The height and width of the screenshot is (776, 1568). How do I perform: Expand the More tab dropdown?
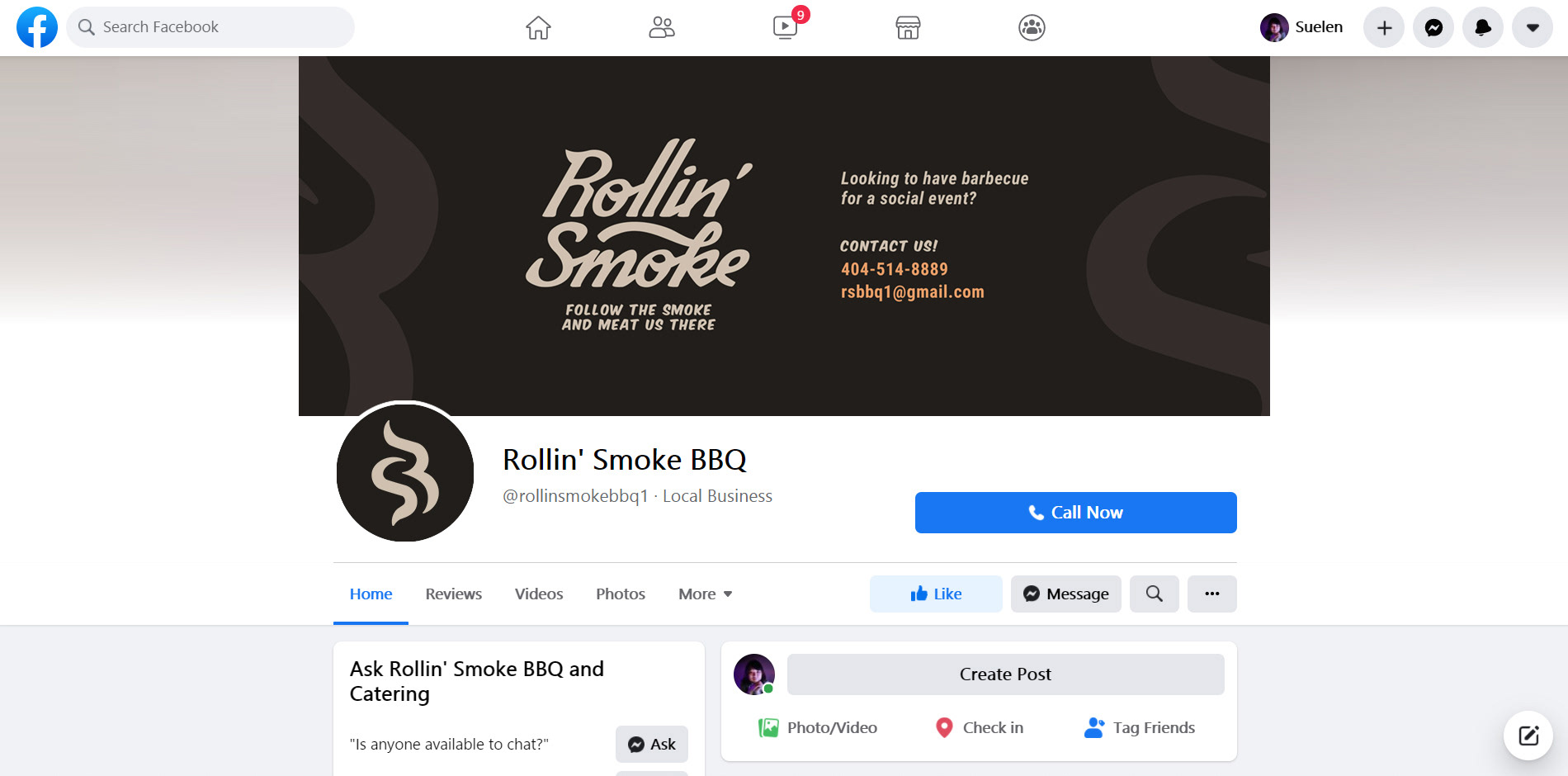click(705, 594)
